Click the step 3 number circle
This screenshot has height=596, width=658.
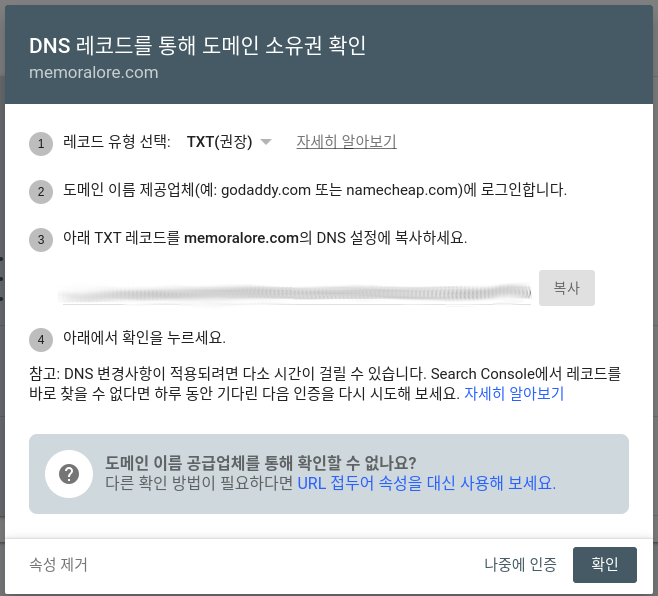(x=41, y=240)
